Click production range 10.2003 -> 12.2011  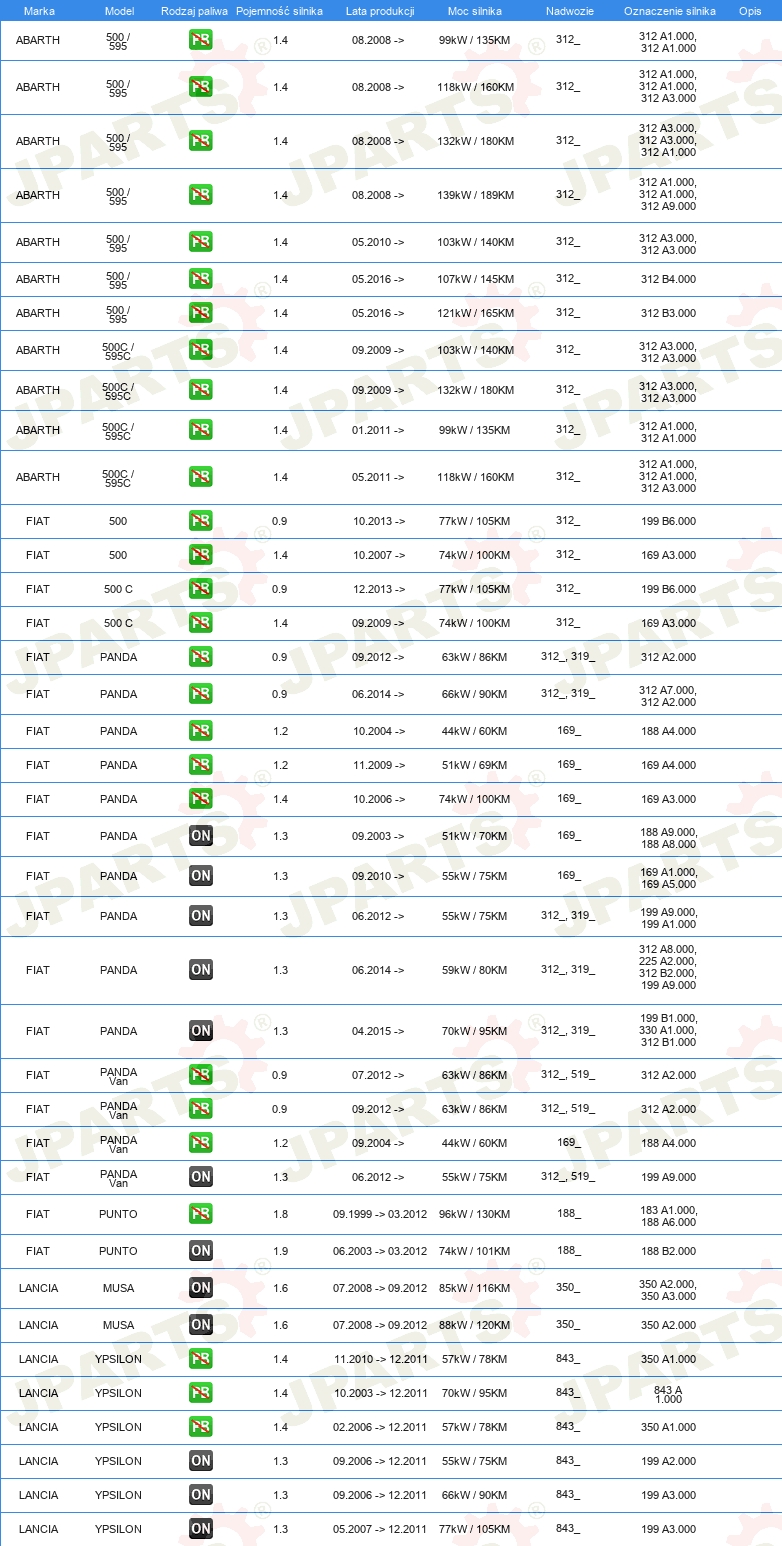pyautogui.click(x=380, y=1393)
